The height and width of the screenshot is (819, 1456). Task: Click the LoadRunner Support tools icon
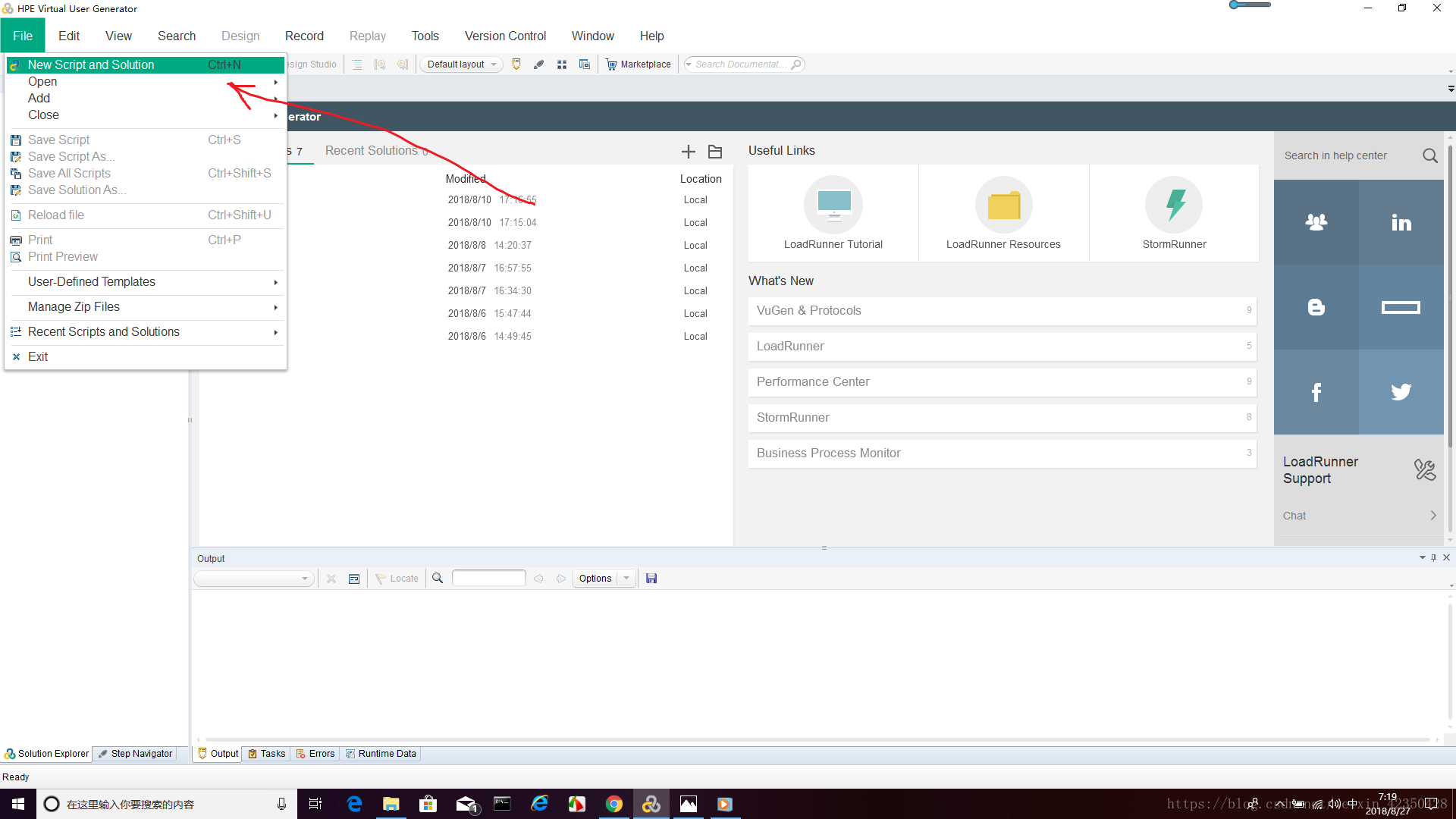point(1425,470)
